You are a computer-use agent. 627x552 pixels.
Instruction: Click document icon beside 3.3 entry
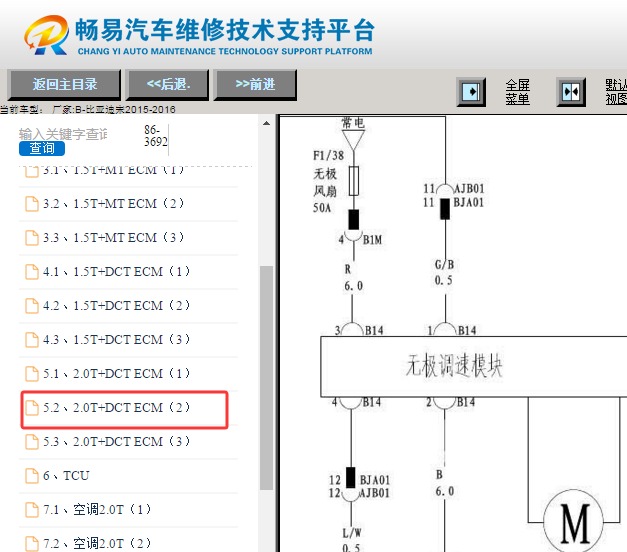tap(32, 238)
